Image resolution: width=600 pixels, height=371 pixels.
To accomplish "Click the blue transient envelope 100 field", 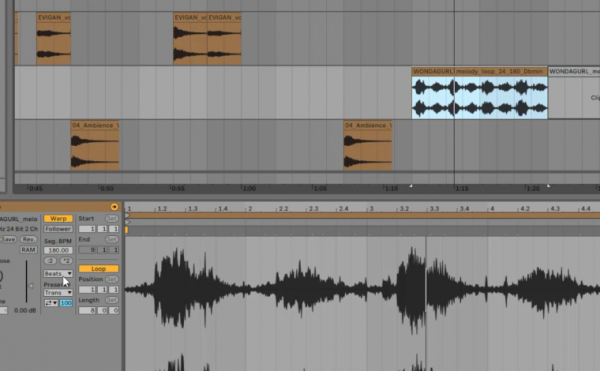I will click(66, 303).
